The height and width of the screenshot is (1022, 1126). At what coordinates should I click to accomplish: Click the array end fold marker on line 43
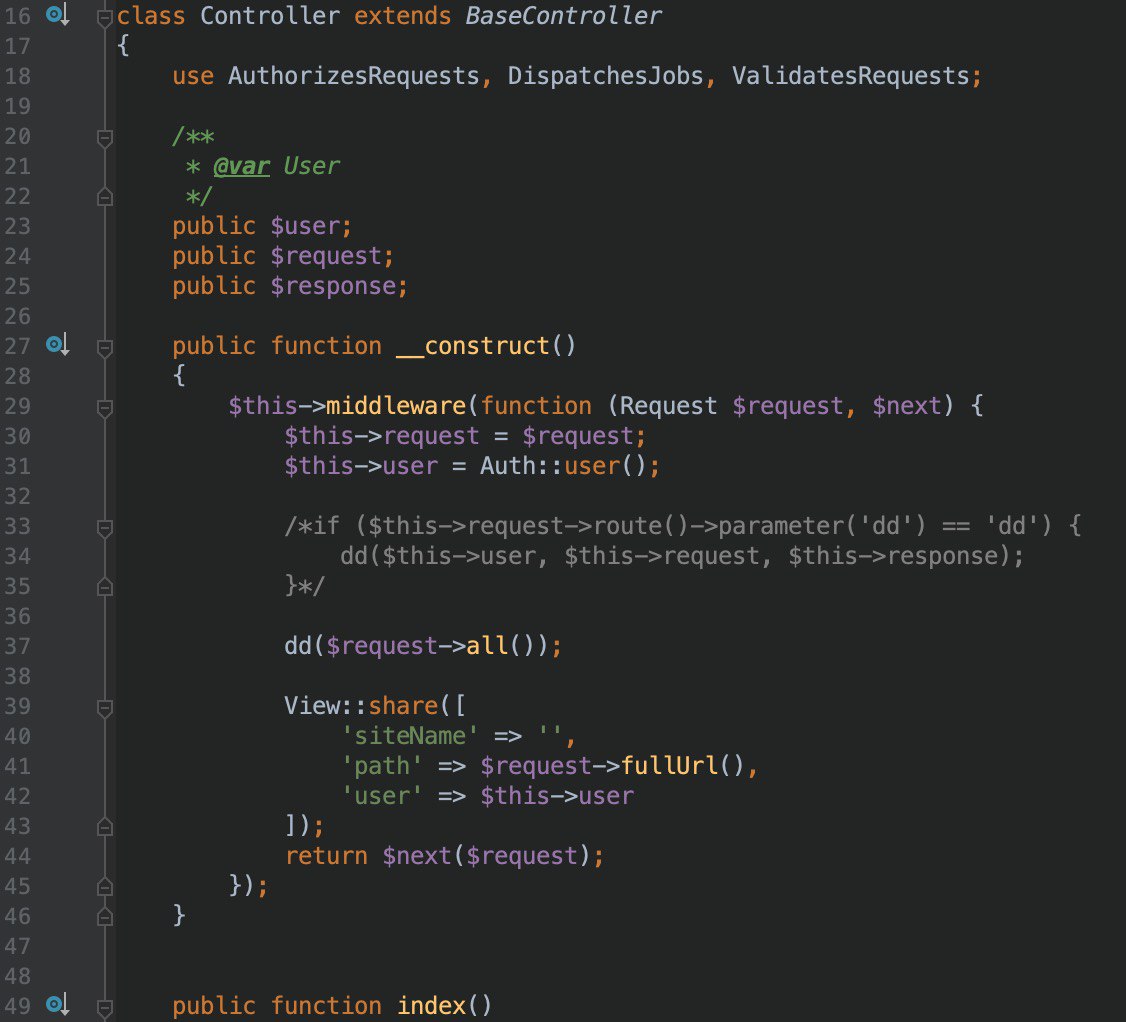pos(105,827)
